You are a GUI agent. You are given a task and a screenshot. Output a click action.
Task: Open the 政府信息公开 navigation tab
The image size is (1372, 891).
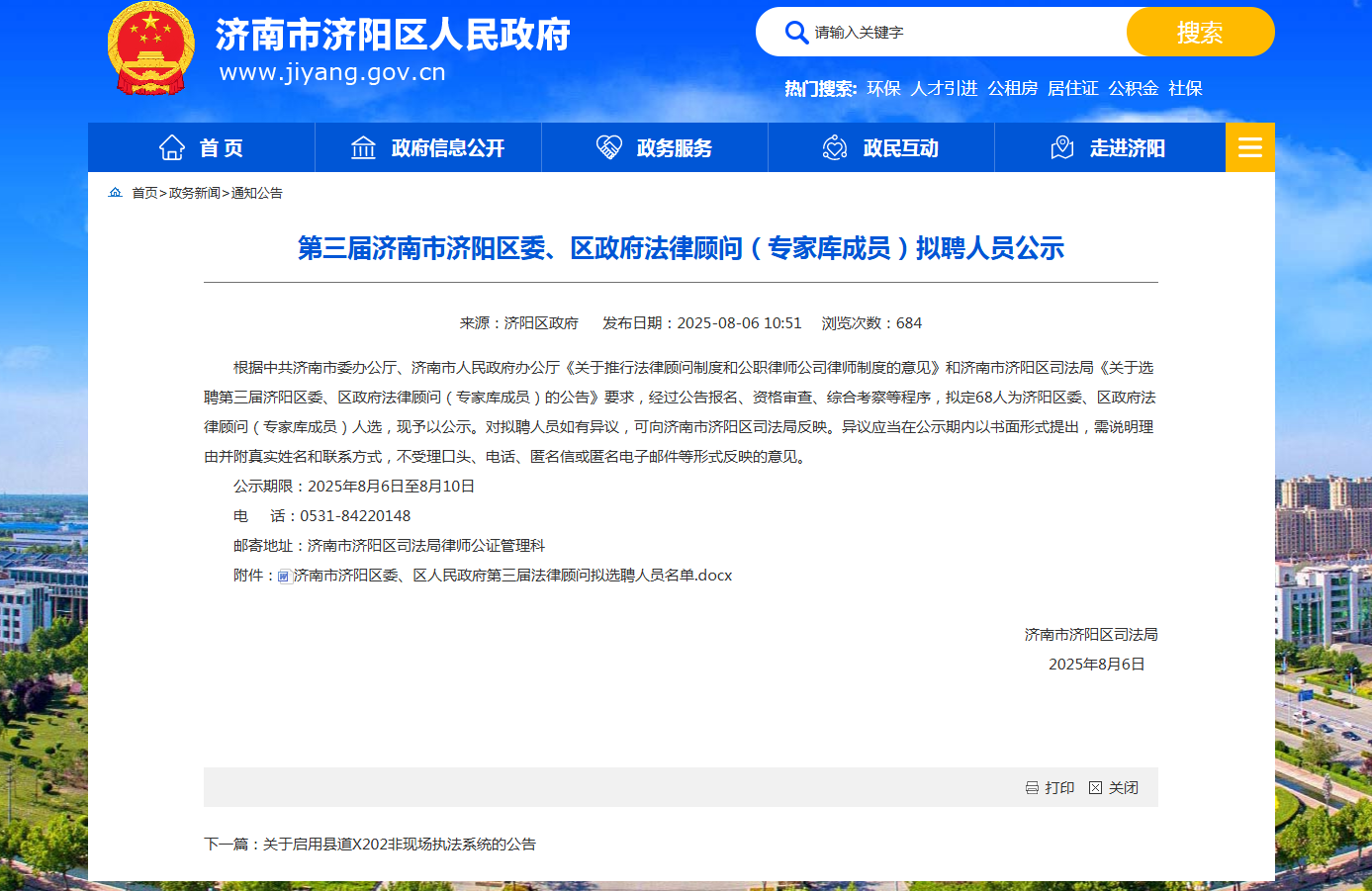(427, 147)
